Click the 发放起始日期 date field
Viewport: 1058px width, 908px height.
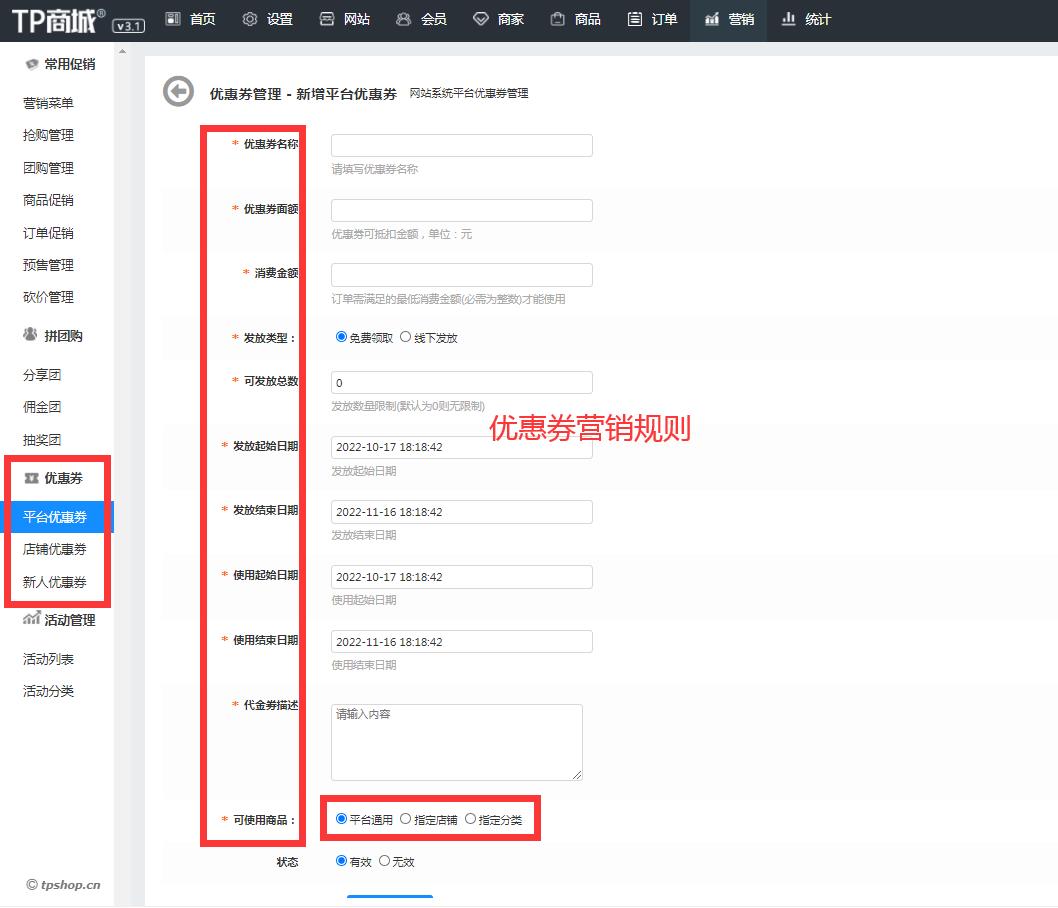(461, 447)
